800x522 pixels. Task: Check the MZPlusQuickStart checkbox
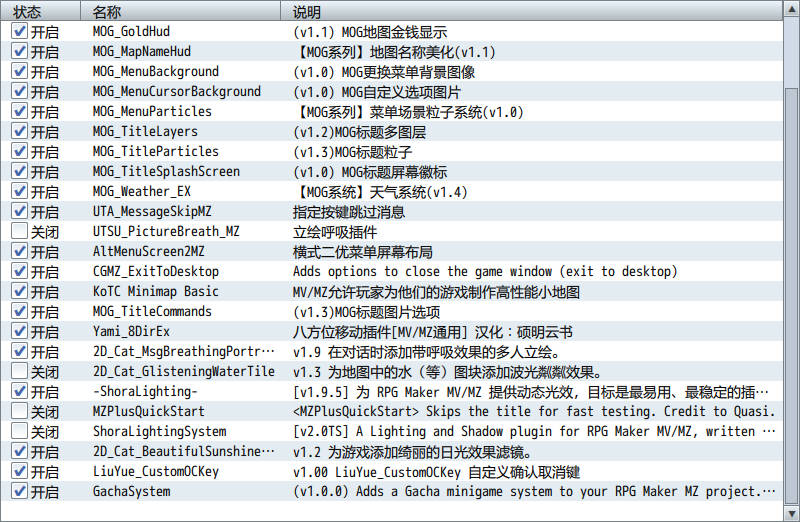coord(19,411)
